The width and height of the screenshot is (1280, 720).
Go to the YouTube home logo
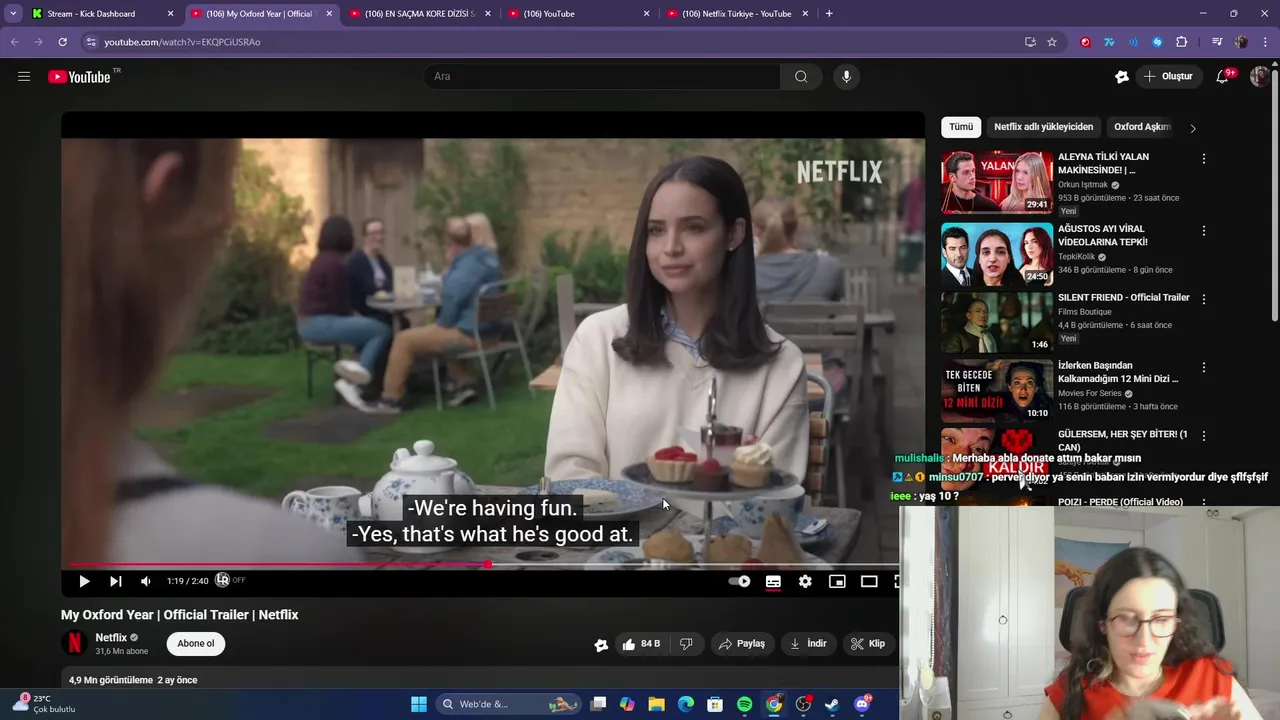[80, 77]
